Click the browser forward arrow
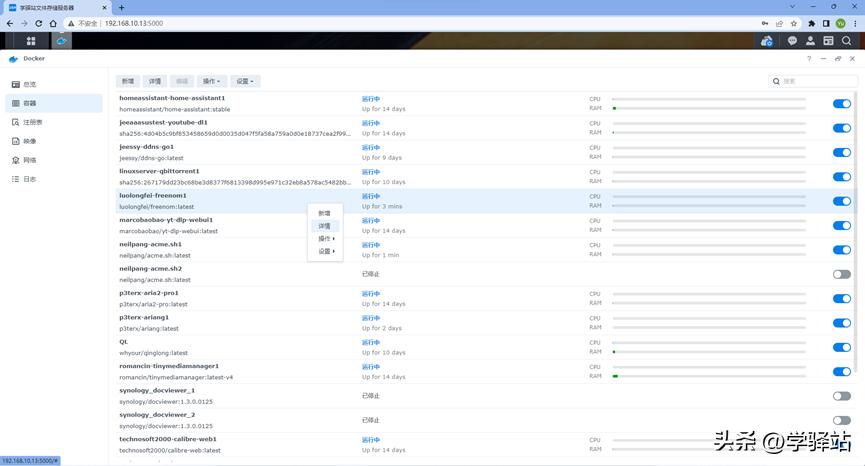This screenshot has width=865, height=466. click(x=24, y=23)
